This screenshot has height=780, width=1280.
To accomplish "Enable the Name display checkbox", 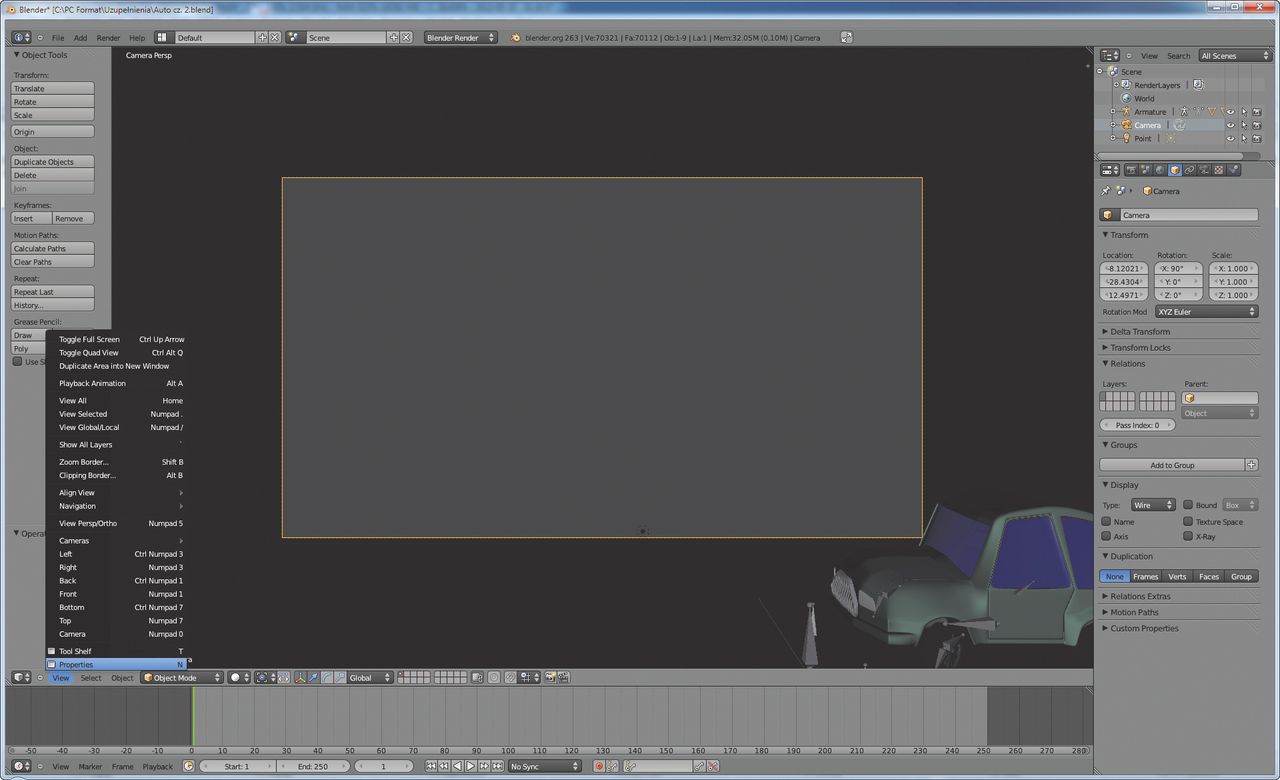I will (x=1106, y=521).
